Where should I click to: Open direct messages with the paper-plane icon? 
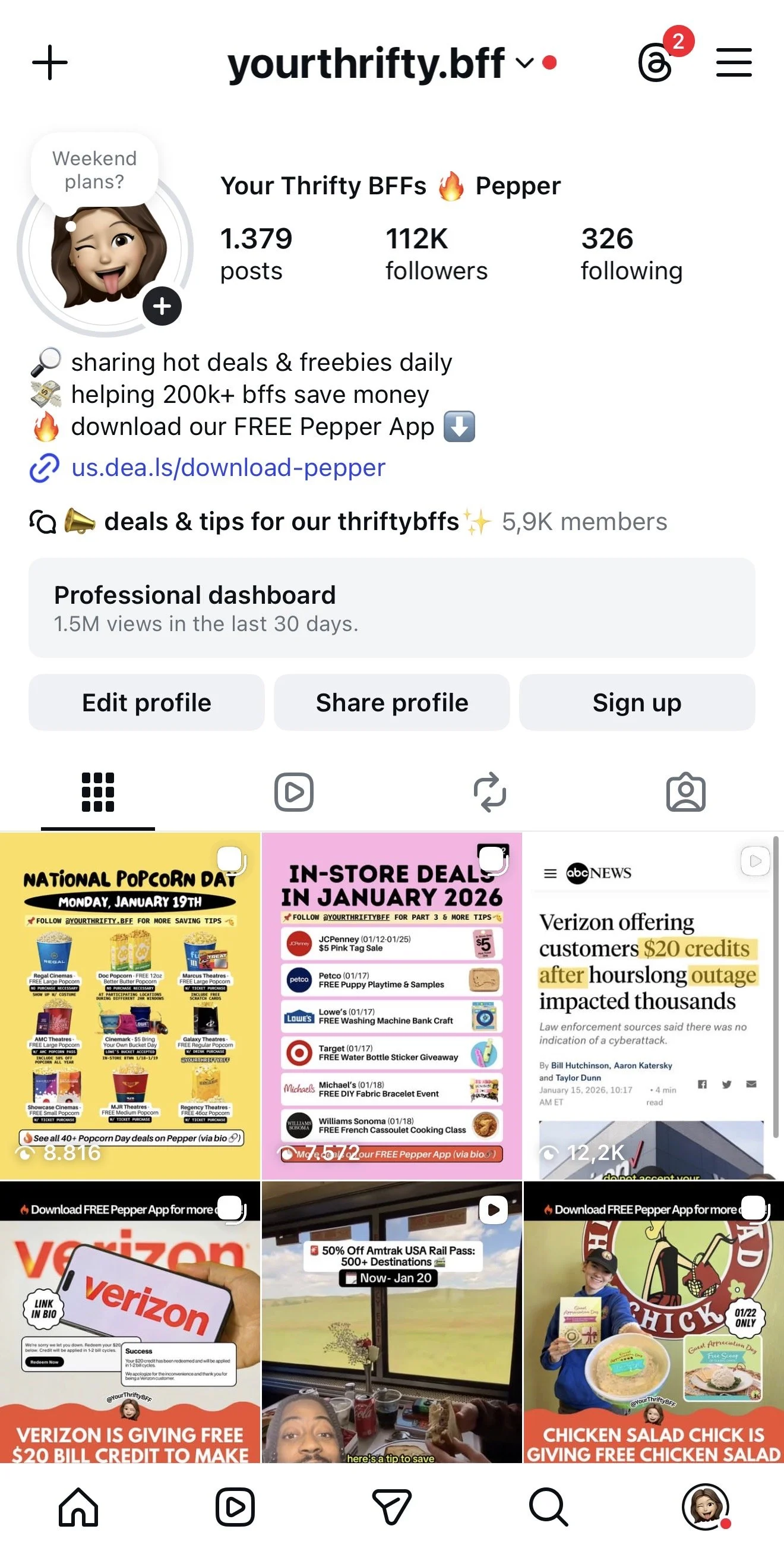click(x=391, y=1507)
